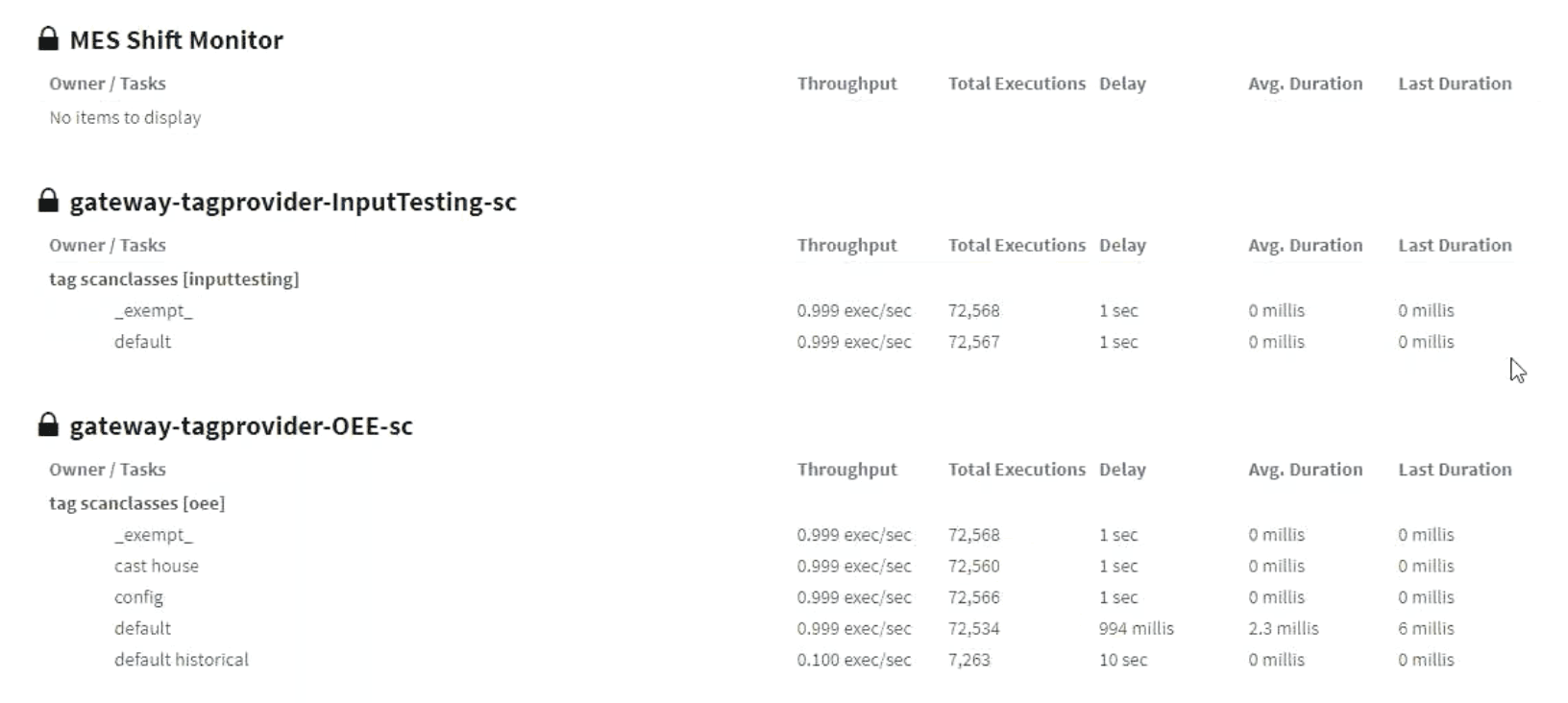1568x703 pixels.
Task: Click Owner / Tasks header under MES Shift Monitor
Action: 108,84
